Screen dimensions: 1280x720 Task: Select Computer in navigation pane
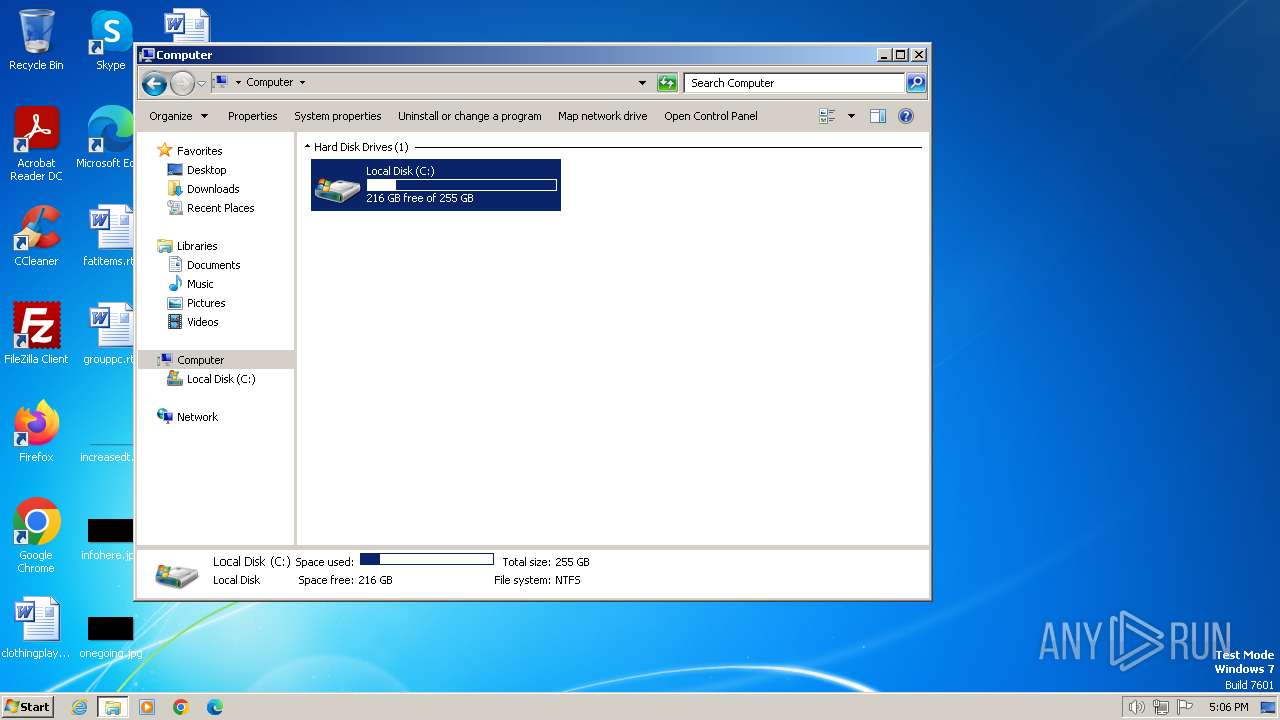[200, 360]
